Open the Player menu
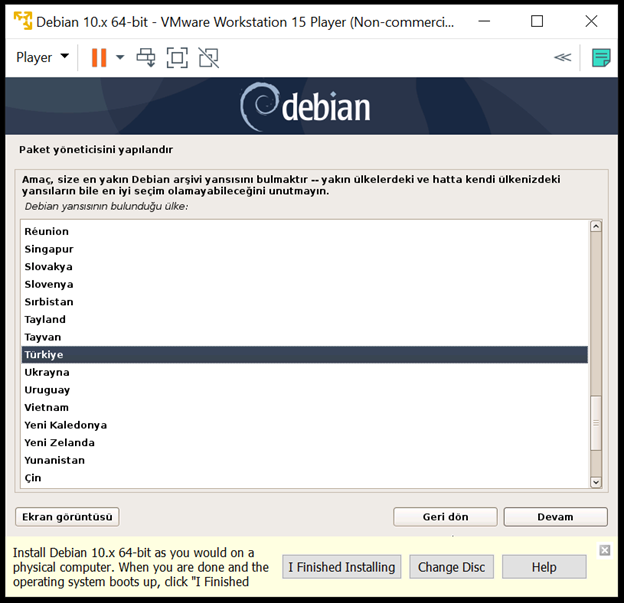The width and height of the screenshot is (624, 603). coord(42,57)
